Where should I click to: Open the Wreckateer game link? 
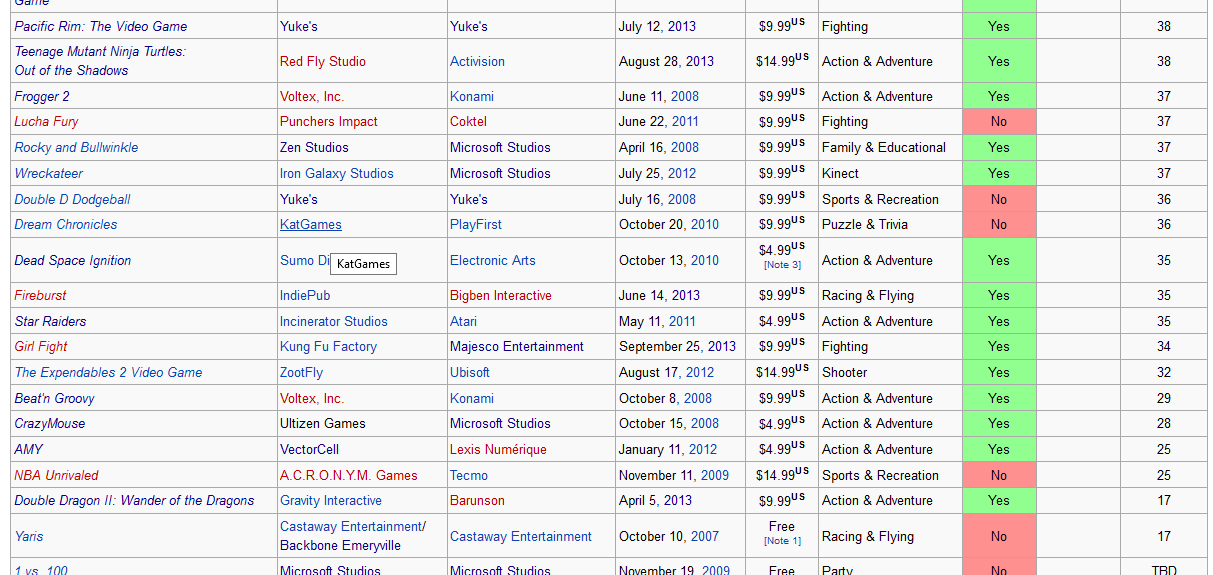[49, 173]
